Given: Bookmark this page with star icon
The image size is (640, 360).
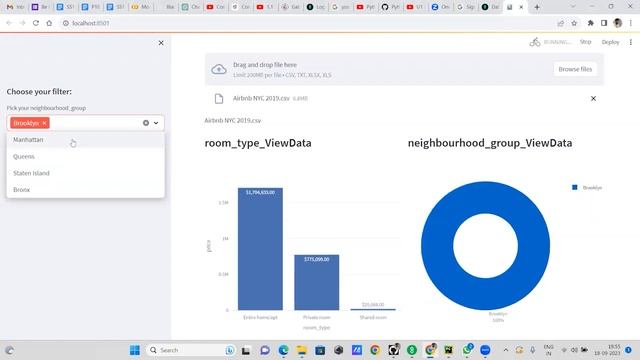Looking at the screenshot, I should pyautogui.click(x=574, y=23).
